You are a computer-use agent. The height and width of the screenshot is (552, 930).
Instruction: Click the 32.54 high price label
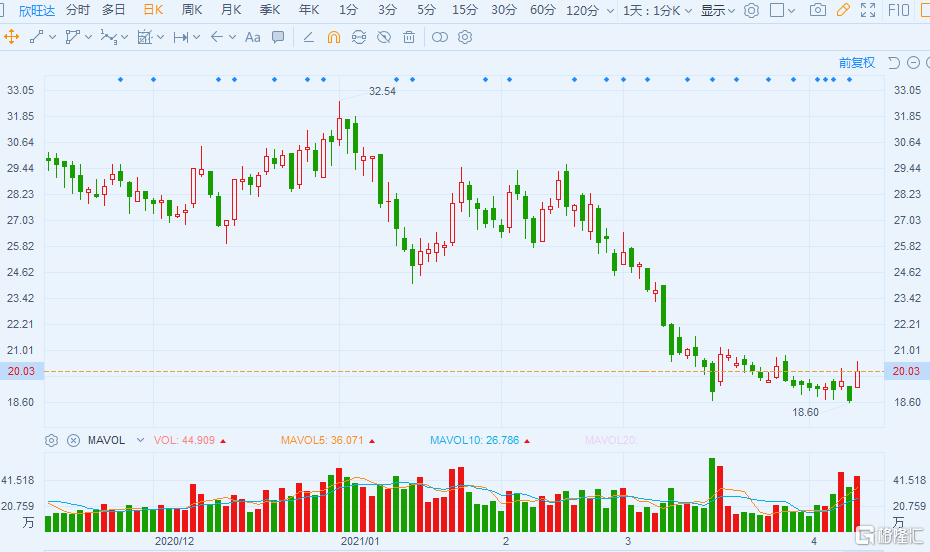pos(382,91)
